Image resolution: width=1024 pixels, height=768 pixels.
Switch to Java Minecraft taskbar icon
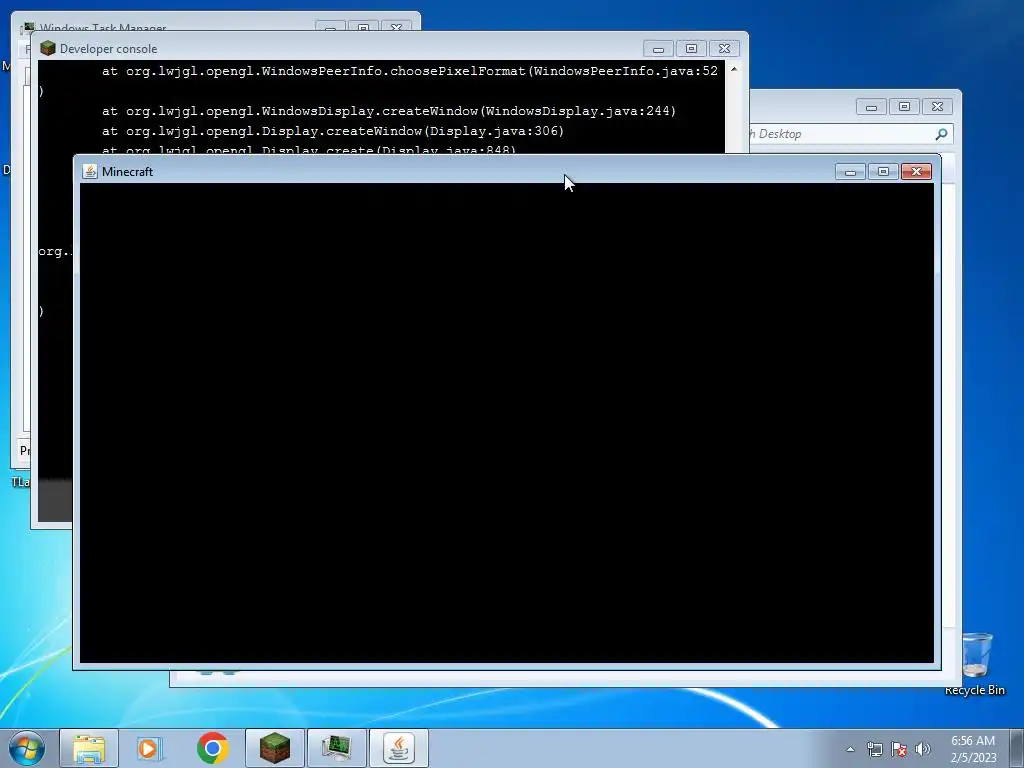click(399, 748)
